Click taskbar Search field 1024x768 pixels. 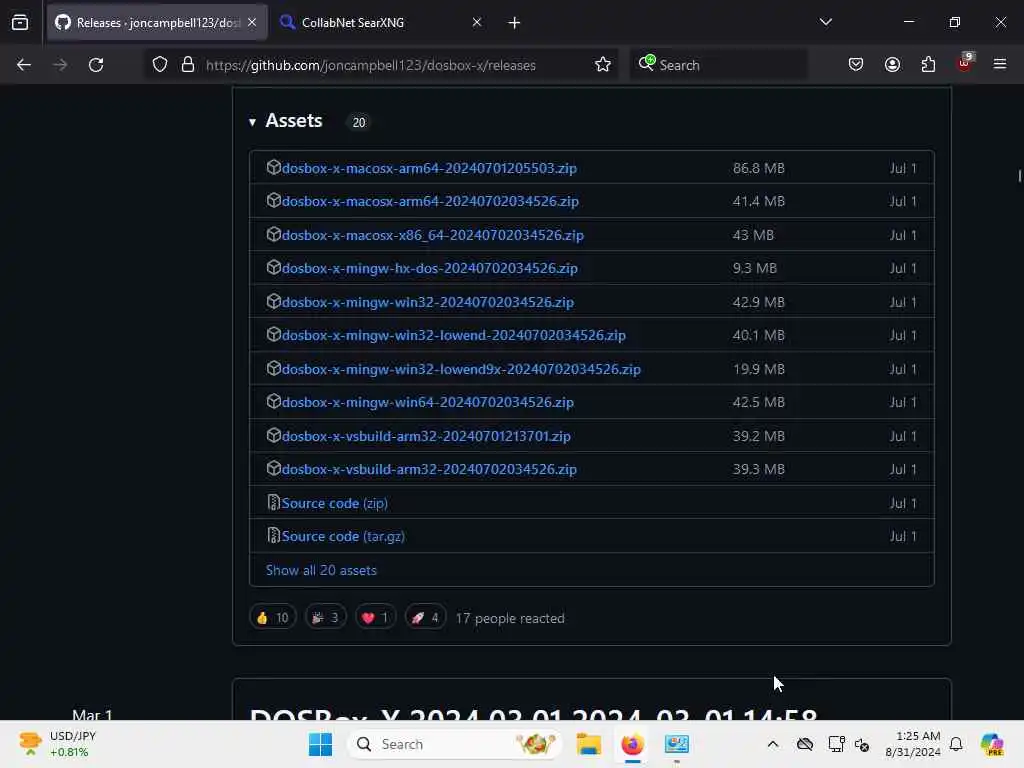coord(455,744)
